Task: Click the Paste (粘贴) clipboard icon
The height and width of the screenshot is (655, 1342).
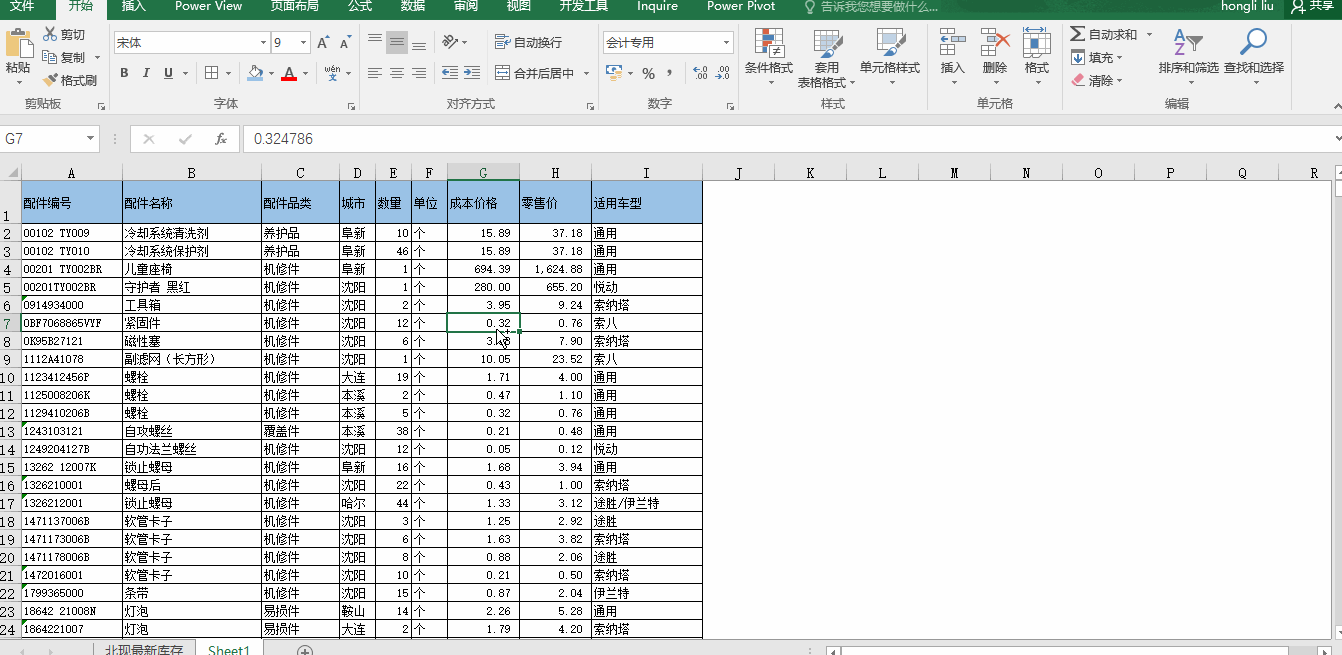Action: (x=18, y=43)
